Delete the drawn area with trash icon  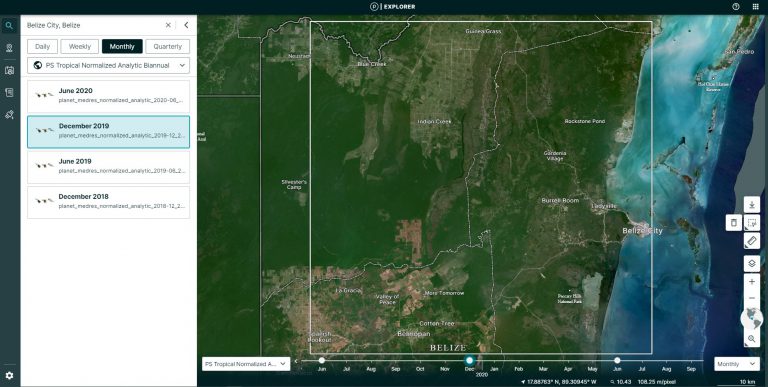[733, 223]
